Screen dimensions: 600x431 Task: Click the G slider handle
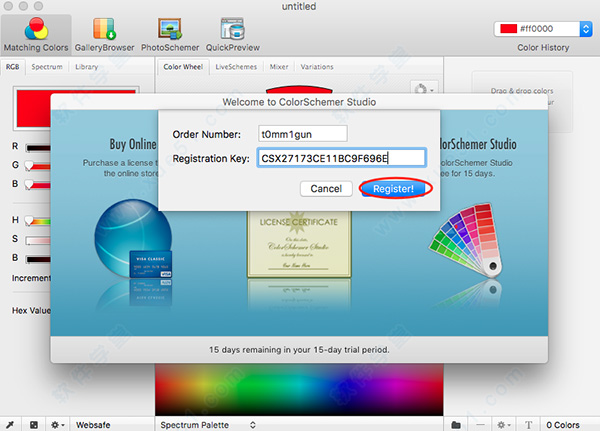pos(29,166)
